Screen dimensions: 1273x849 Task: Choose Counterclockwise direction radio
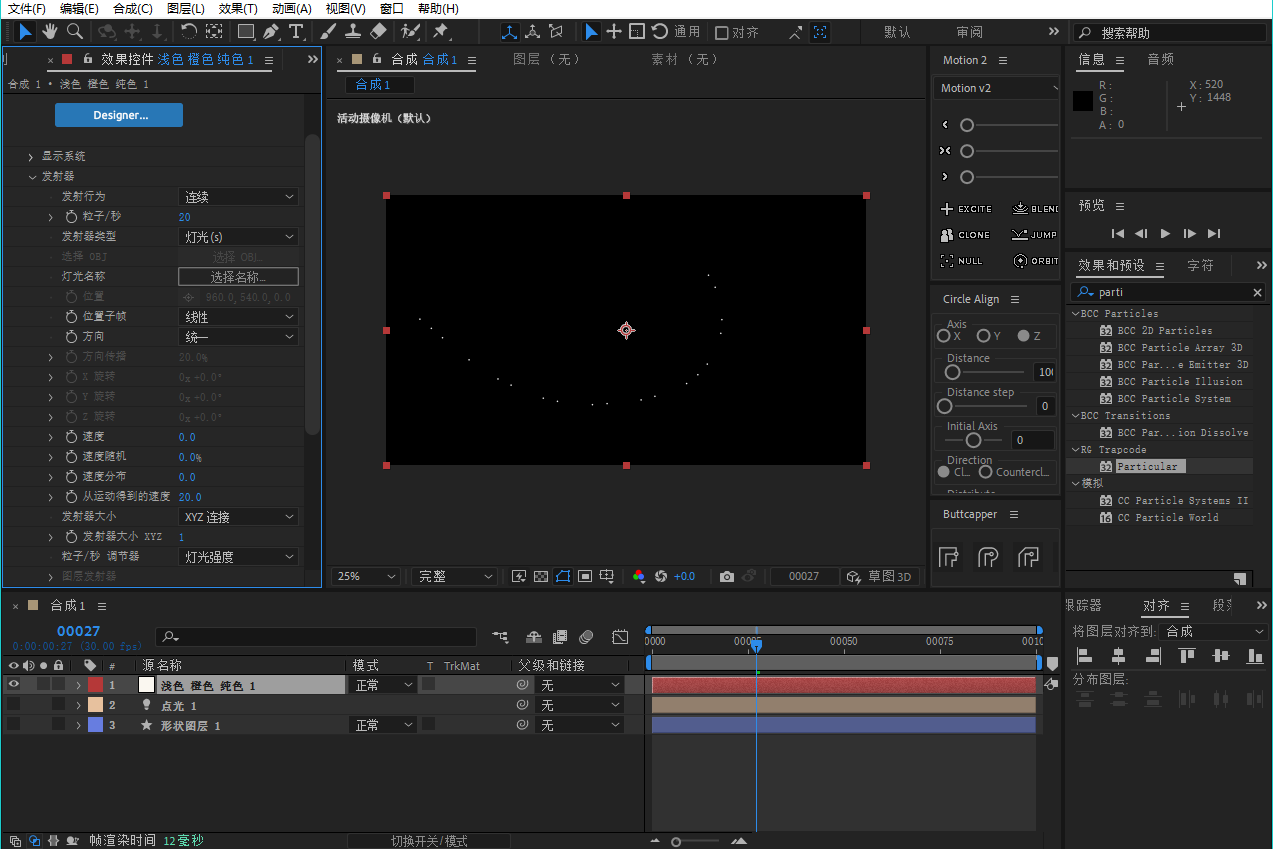[x=986, y=472]
